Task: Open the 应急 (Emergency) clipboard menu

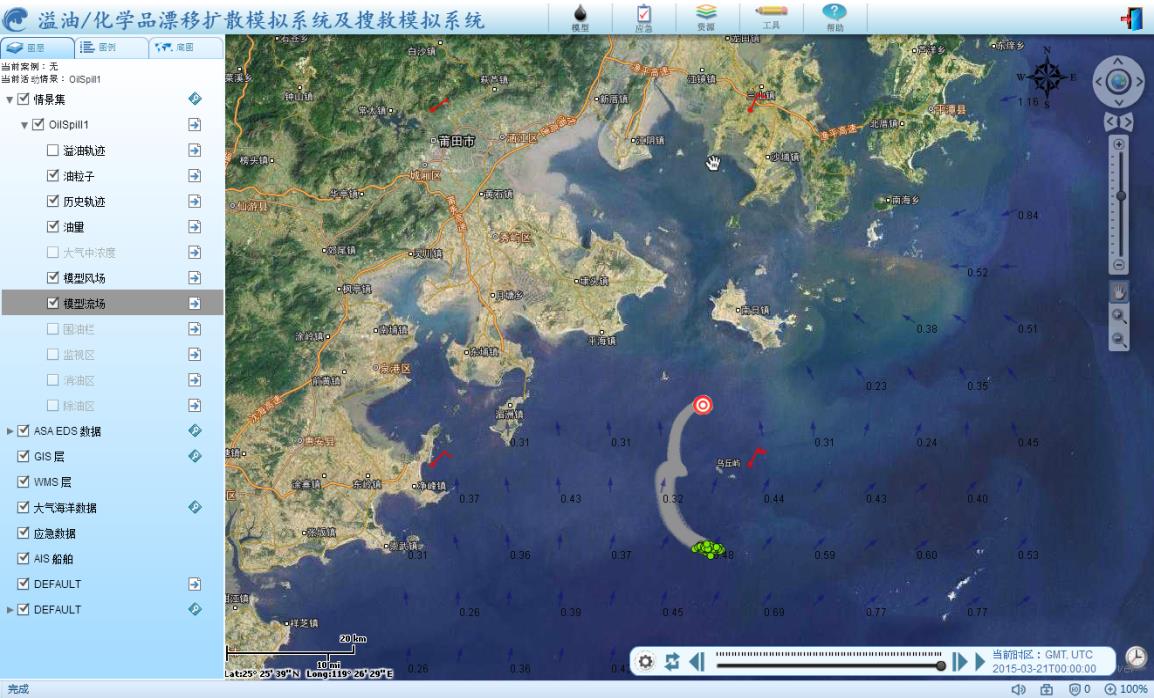Action: click(643, 15)
